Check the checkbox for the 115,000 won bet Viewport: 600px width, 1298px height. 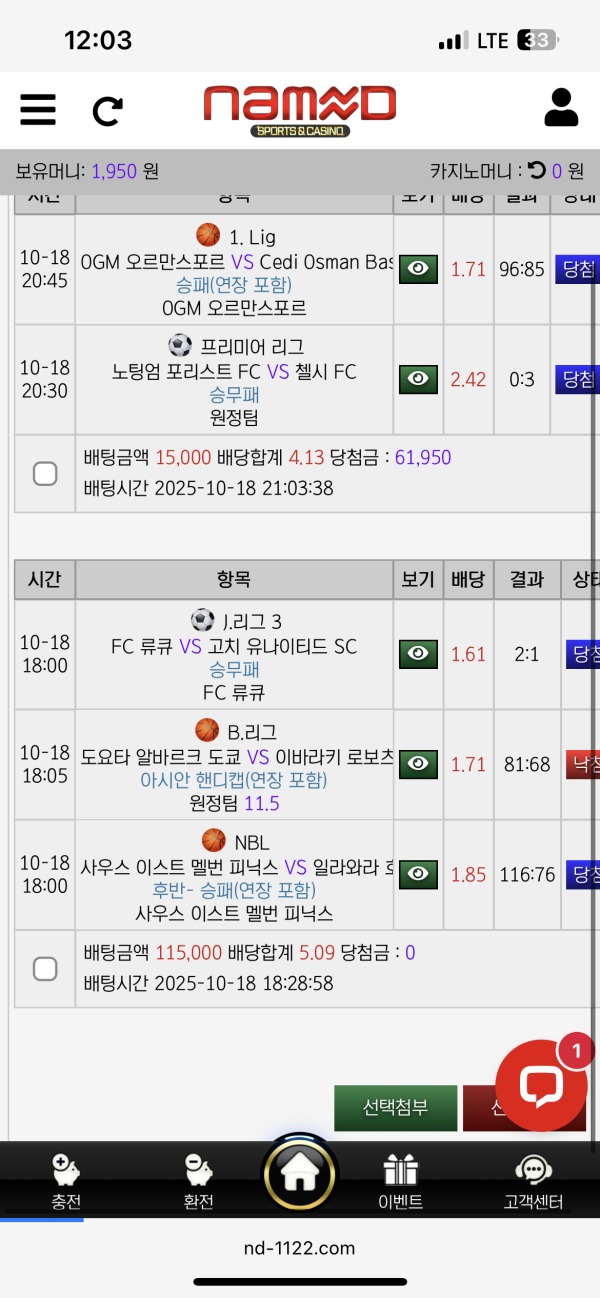pyautogui.click(x=44, y=967)
